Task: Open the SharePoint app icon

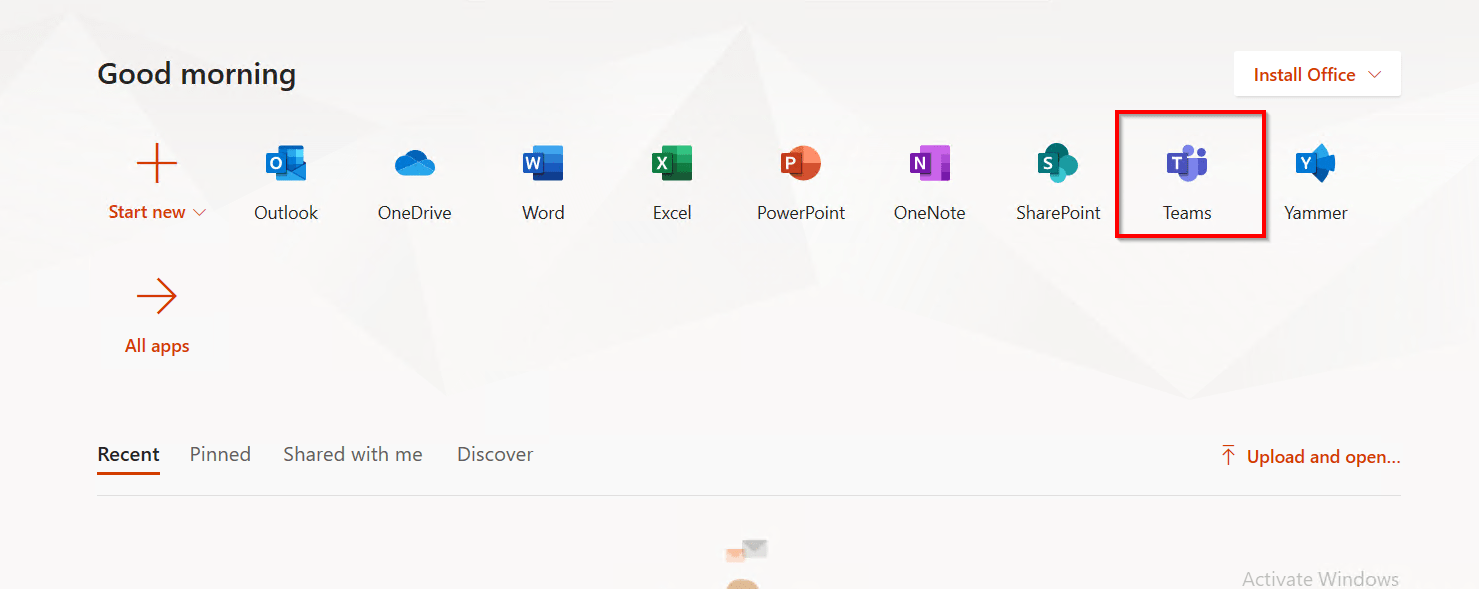Action: coord(1058,164)
